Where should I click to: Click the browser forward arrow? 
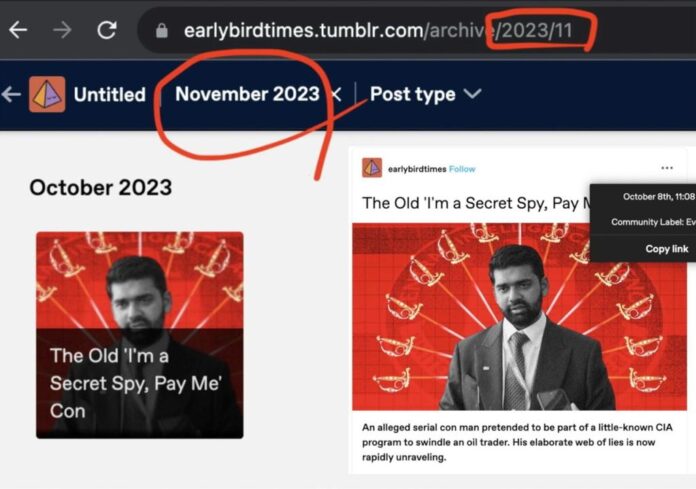tap(62, 30)
